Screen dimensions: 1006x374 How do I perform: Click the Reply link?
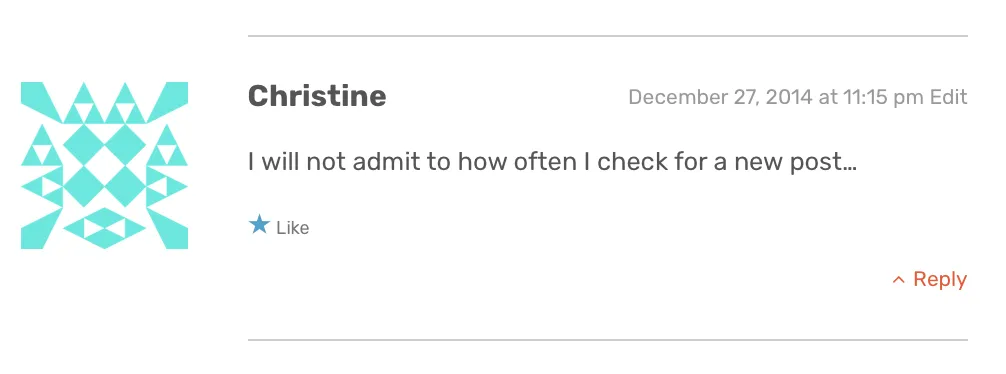point(940,280)
